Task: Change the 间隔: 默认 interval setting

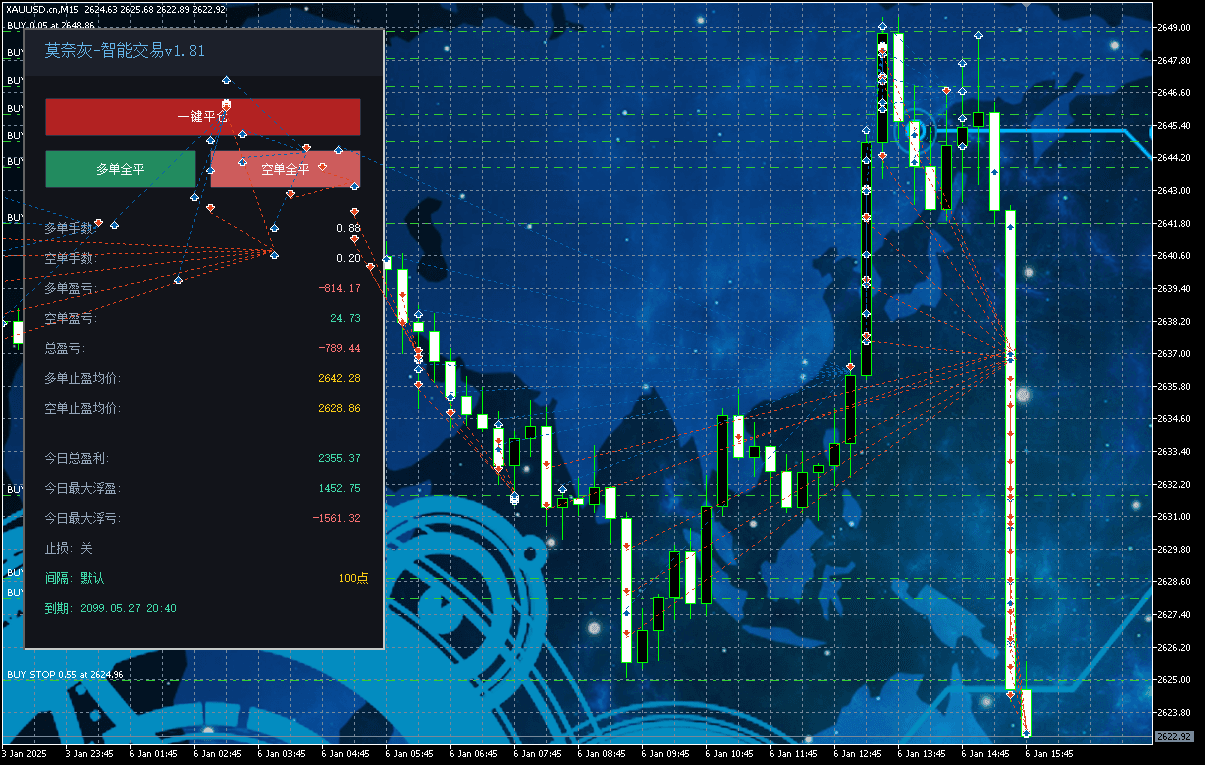Action: tap(74, 578)
